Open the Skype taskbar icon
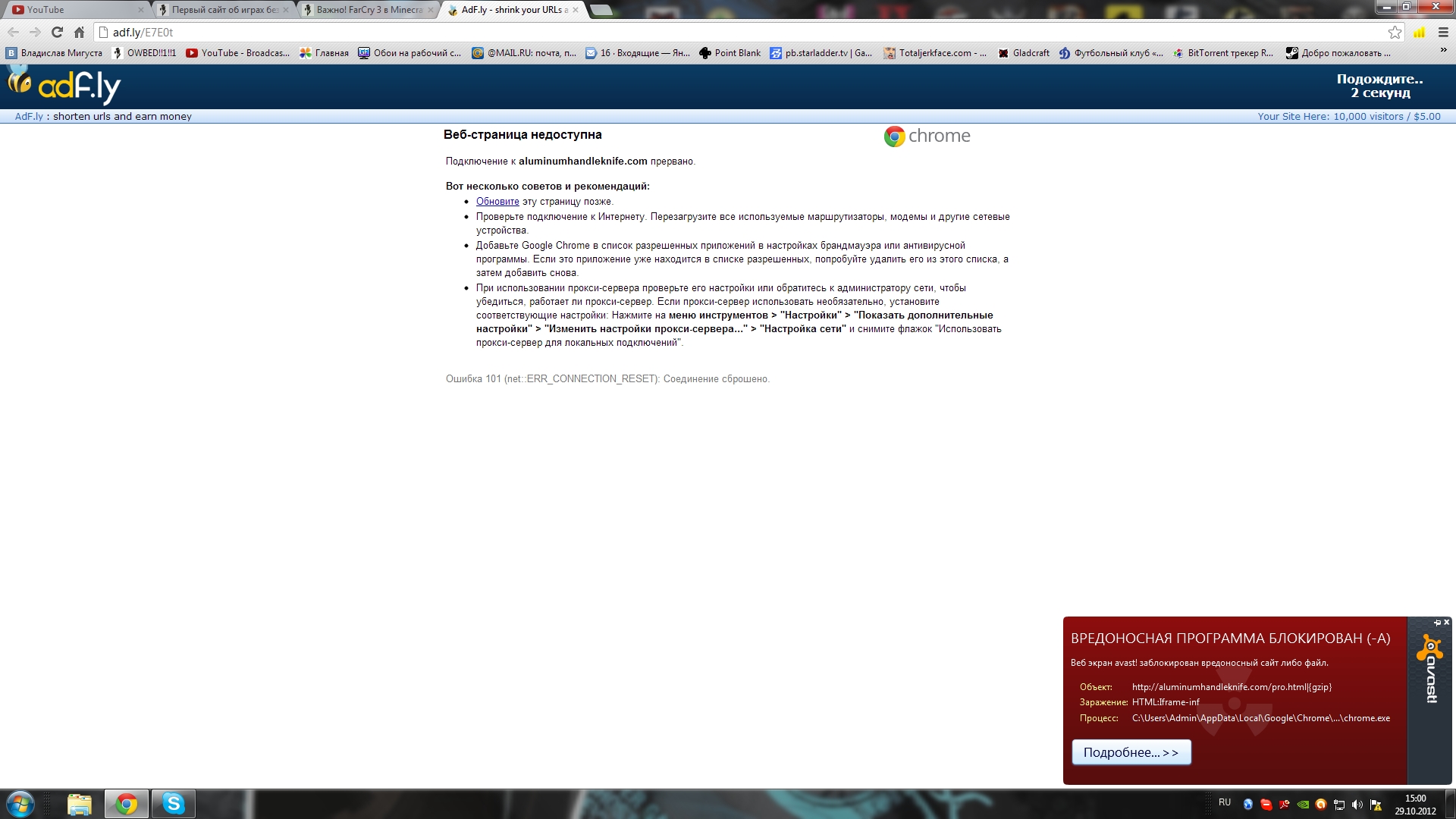Viewport: 1456px width, 819px height. (174, 804)
